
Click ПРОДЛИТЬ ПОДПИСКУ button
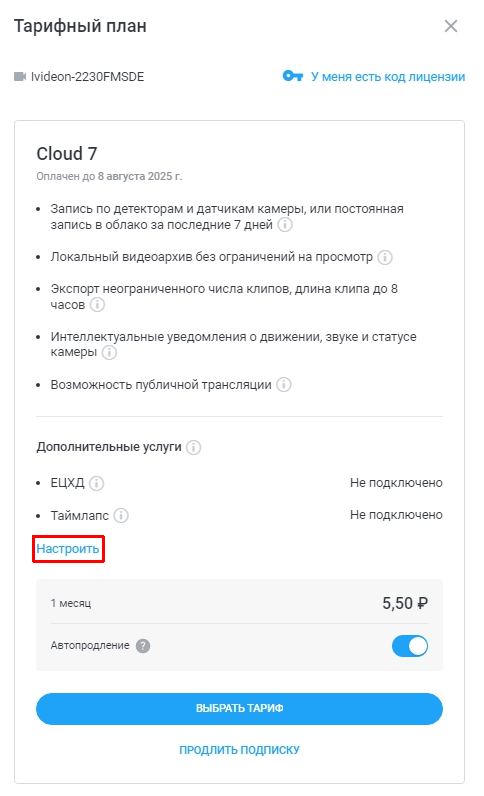point(239,750)
